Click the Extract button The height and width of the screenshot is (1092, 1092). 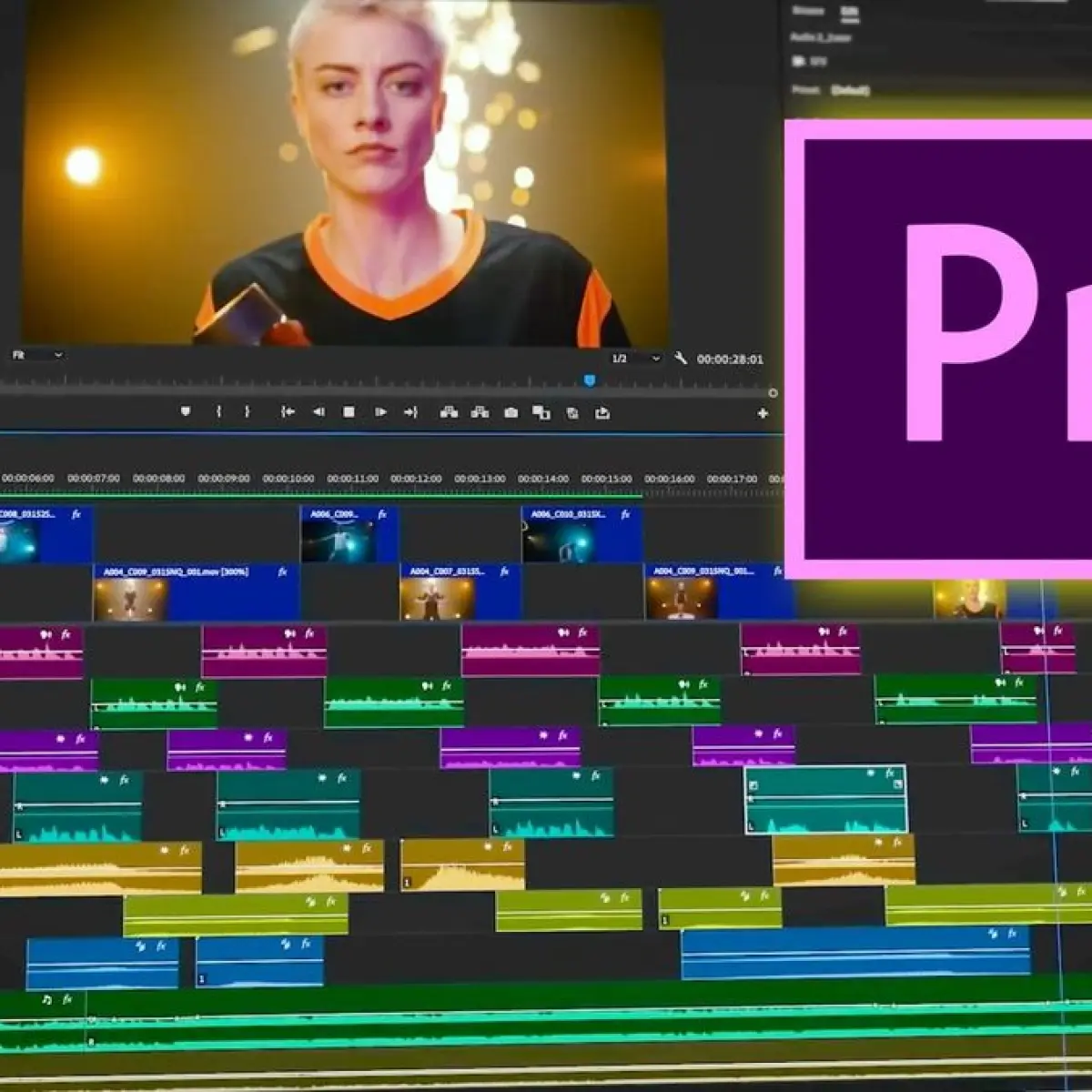(x=480, y=412)
